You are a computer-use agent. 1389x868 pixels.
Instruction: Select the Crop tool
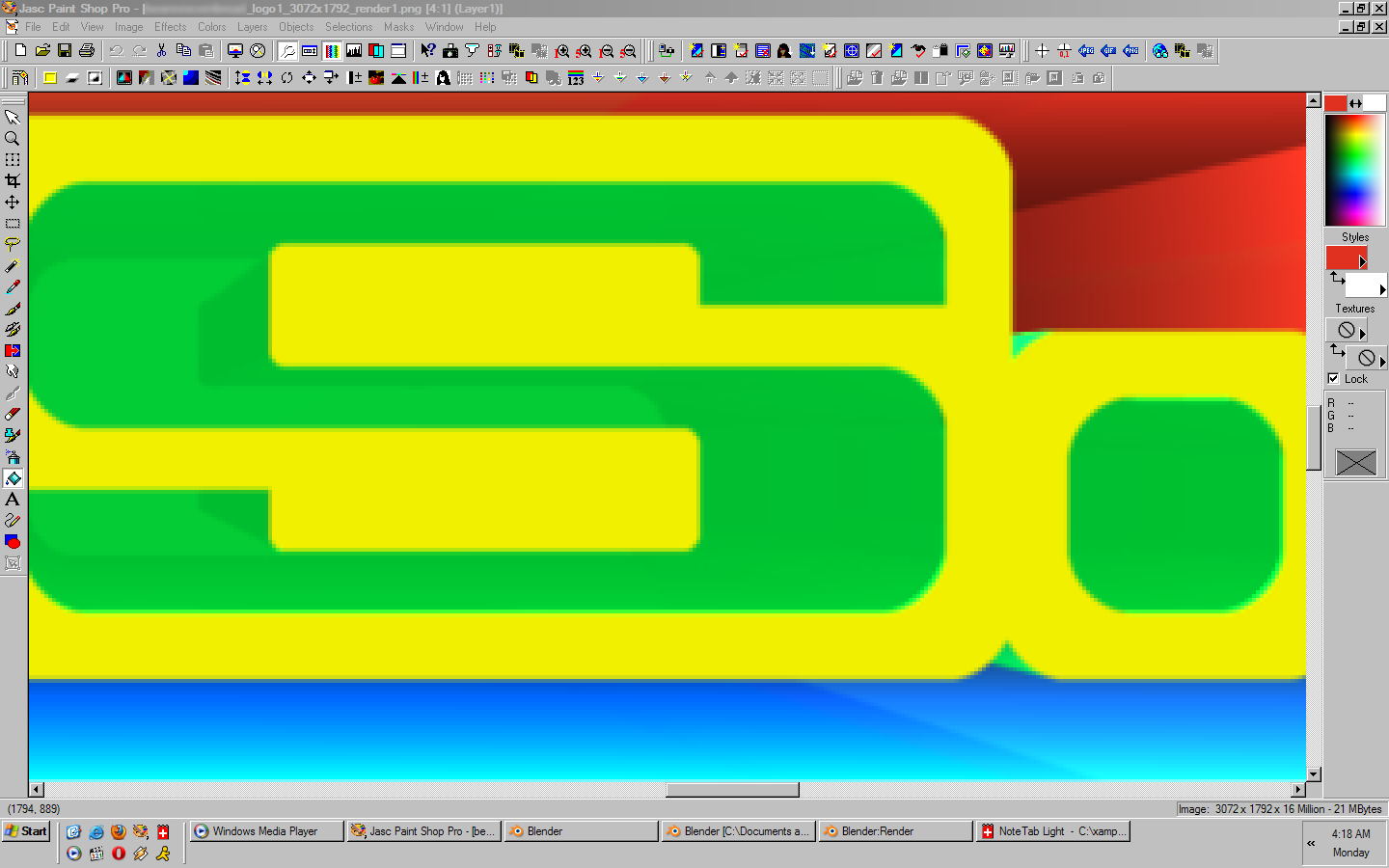[x=13, y=181]
